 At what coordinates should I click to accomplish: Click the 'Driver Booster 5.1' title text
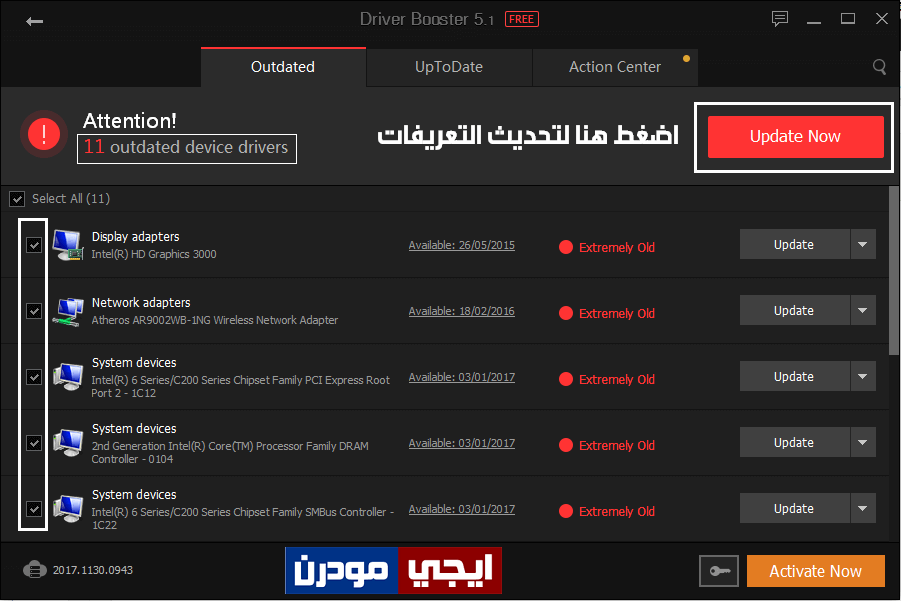427,20
